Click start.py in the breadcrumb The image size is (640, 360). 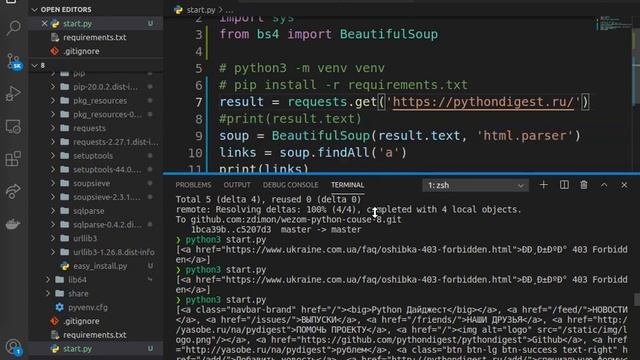(201, 9)
